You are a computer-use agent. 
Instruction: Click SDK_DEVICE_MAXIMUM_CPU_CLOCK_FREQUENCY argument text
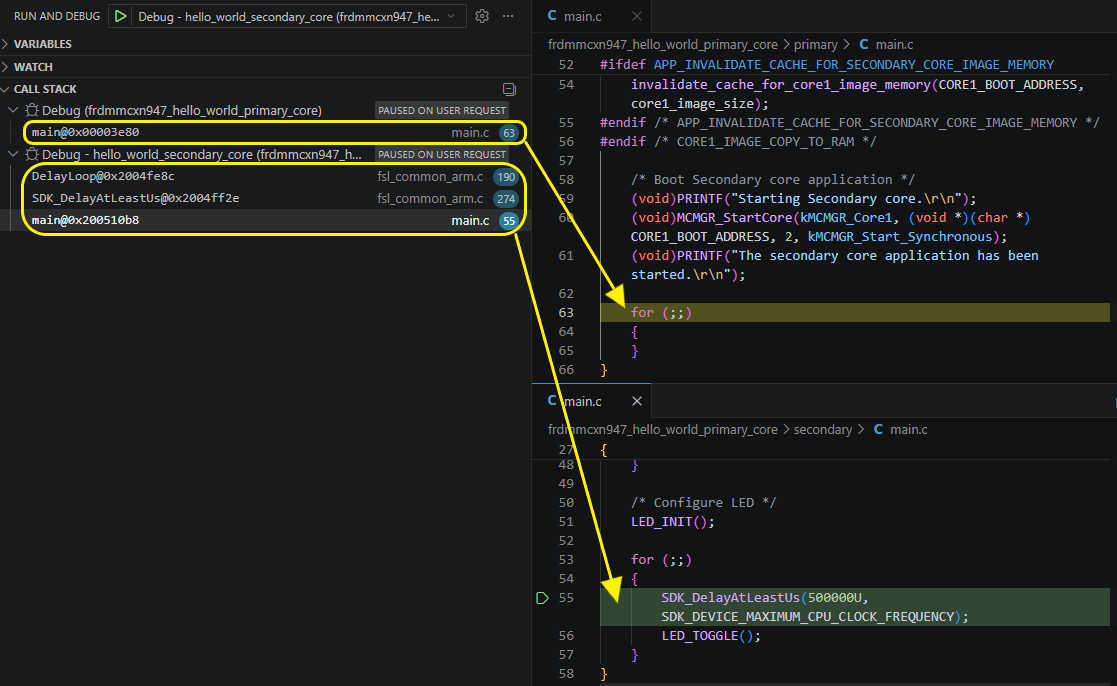click(x=808, y=617)
